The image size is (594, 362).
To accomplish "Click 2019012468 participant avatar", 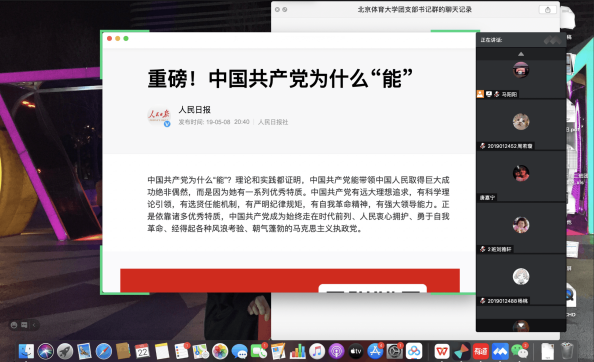I will [x=521, y=277].
